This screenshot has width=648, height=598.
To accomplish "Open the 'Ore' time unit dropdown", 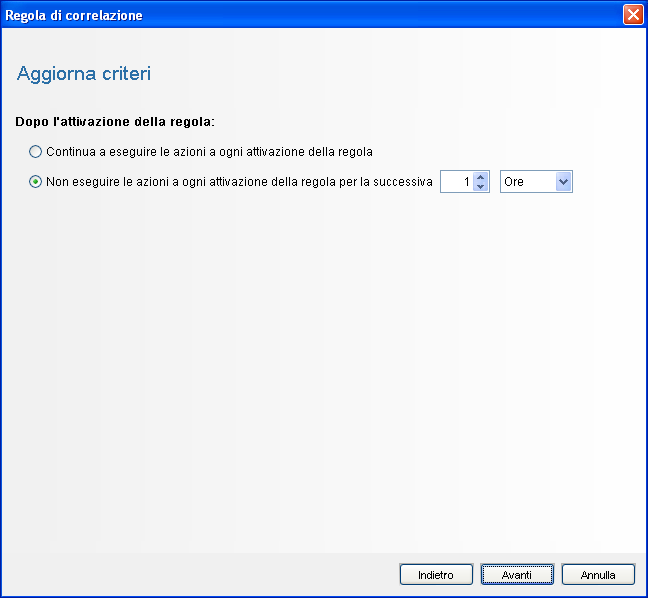I will (x=536, y=181).
